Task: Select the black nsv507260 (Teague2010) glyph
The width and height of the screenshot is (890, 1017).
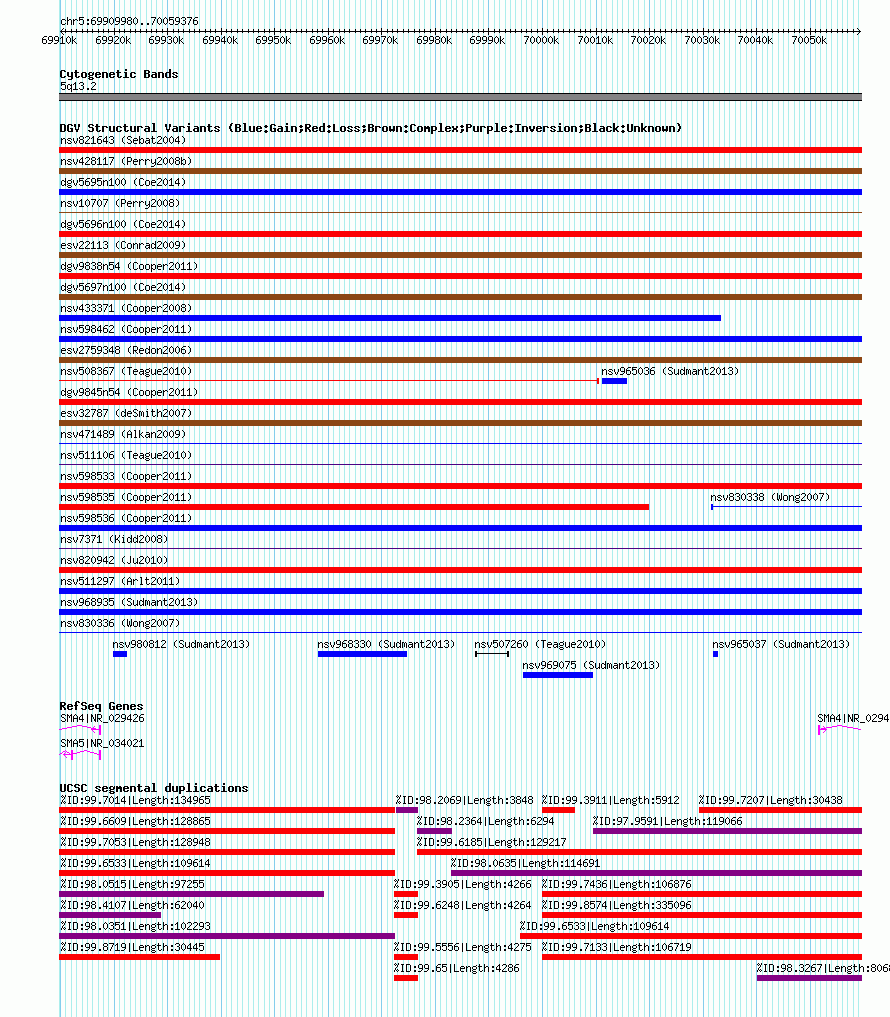Action: 492,654
